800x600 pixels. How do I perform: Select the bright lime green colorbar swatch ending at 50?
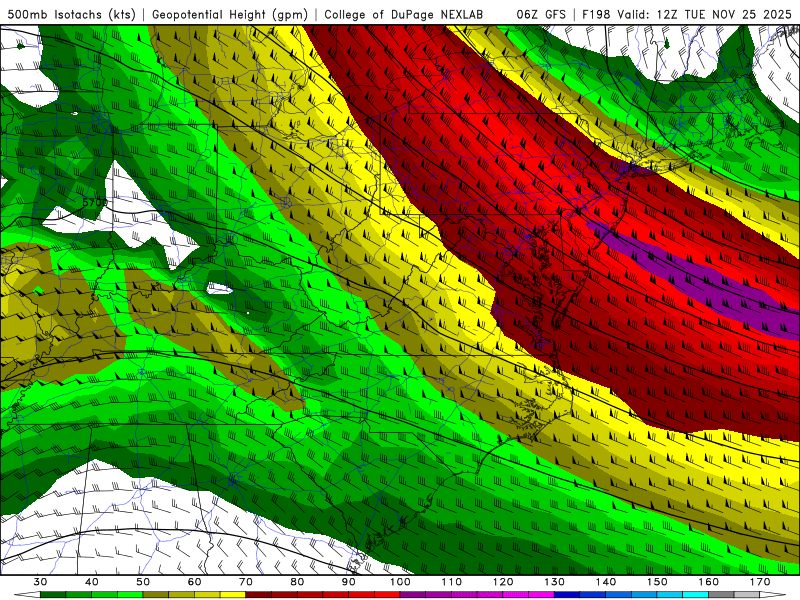(130, 594)
